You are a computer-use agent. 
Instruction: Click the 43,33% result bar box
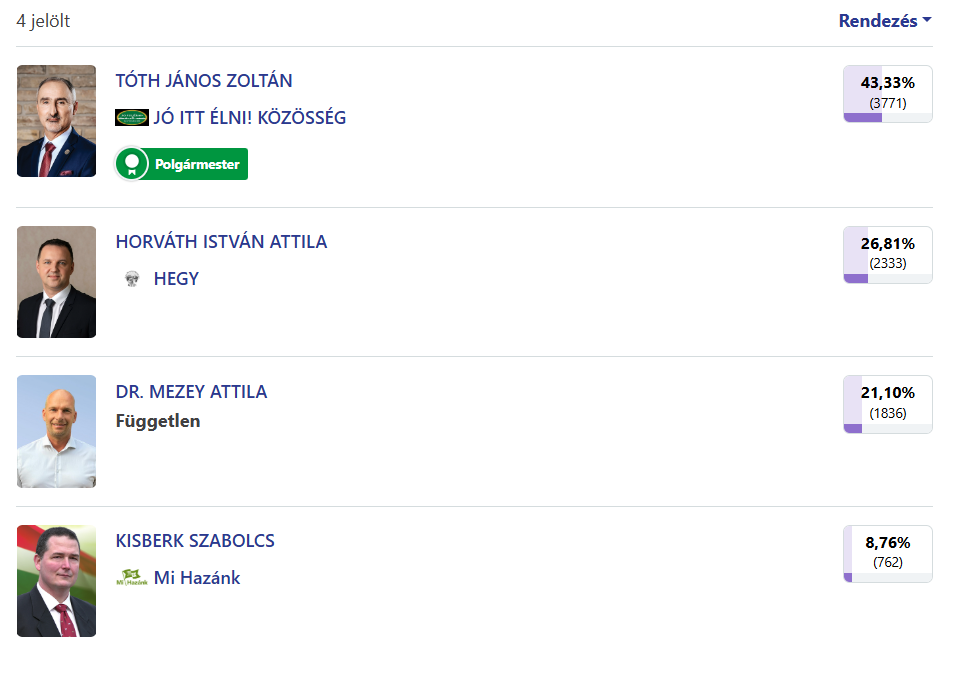tap(888, 94)
